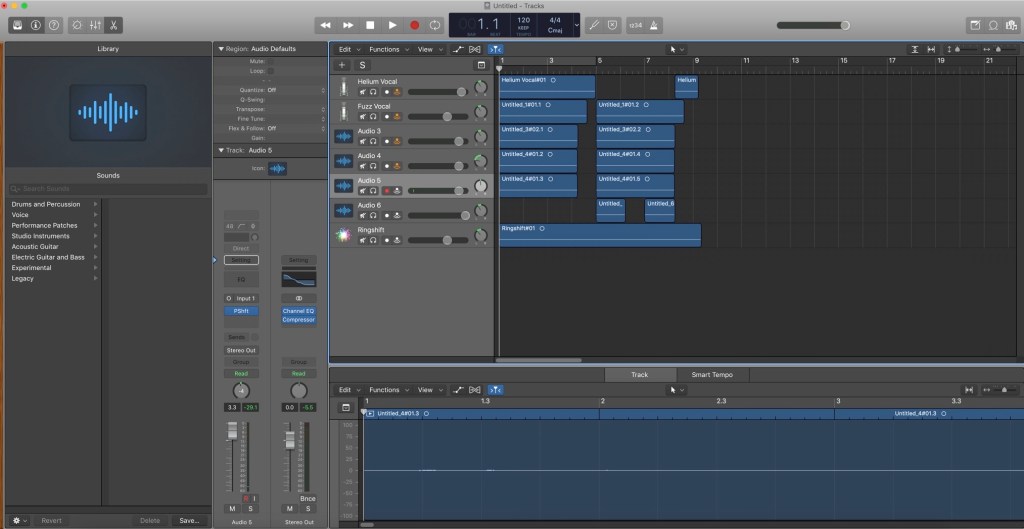Add a new track with plus button
1024x529 pixels.
point(343,65)
